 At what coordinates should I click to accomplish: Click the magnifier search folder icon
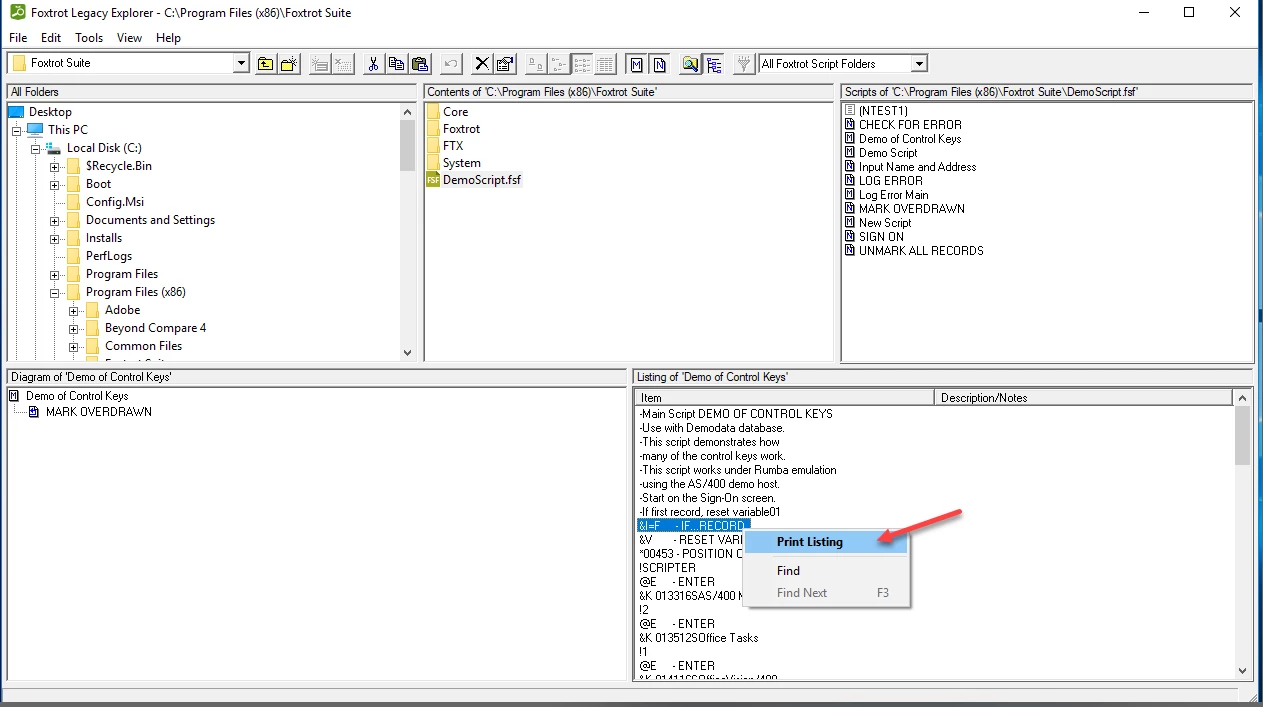tap(690, 64)
